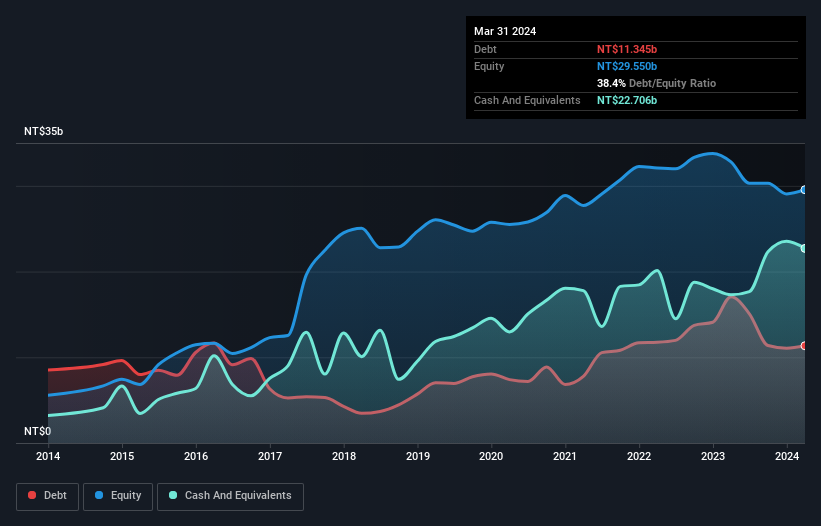Click the NT$11.345b debt value
The width and height of the screenshot is (821, 526).
(x=627, y=49)
